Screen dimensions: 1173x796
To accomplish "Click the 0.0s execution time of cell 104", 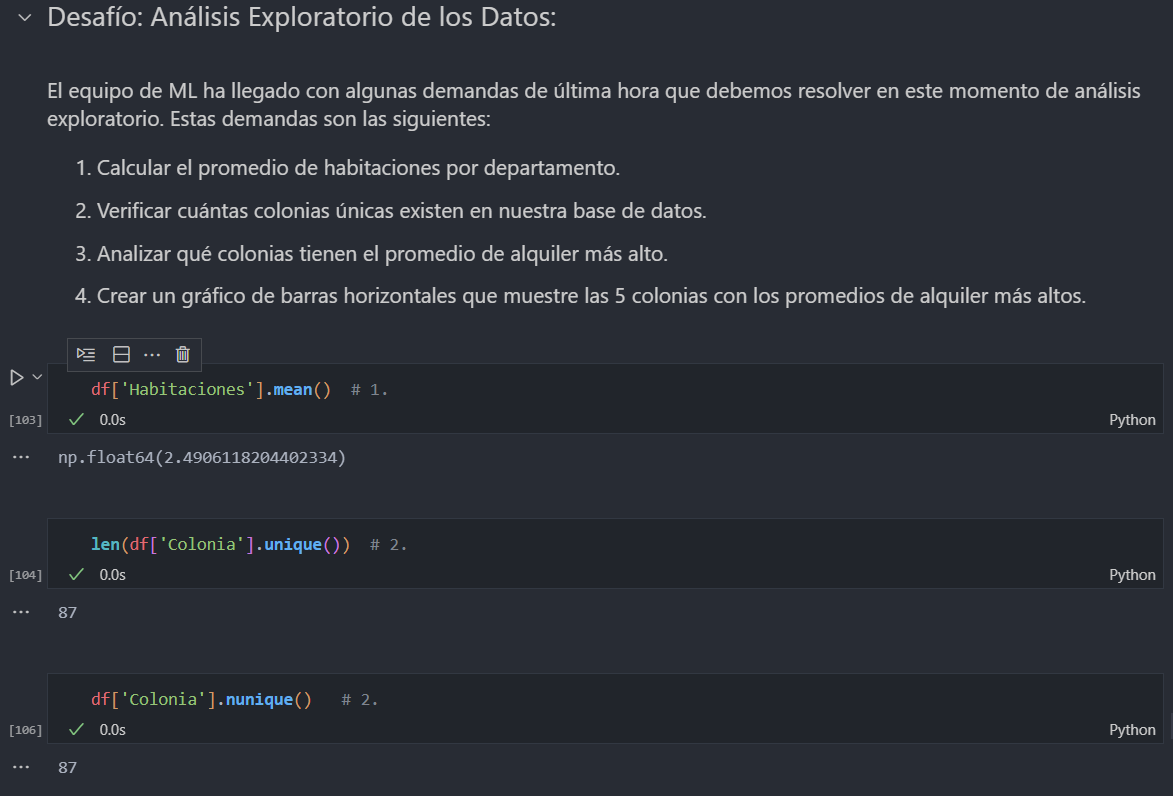I will tap(112, 575).
